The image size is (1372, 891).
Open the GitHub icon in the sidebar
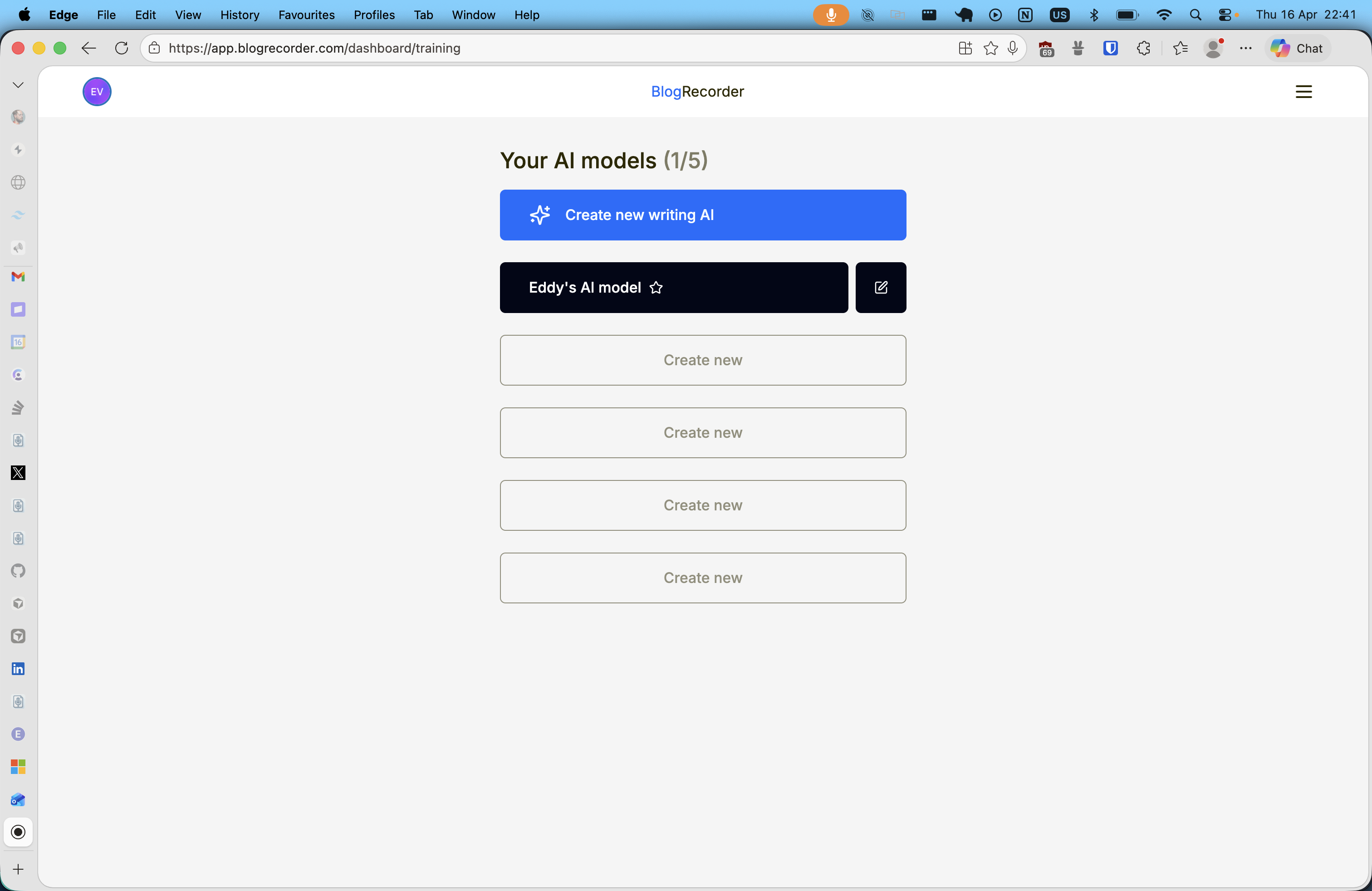[x=18, y=571]
